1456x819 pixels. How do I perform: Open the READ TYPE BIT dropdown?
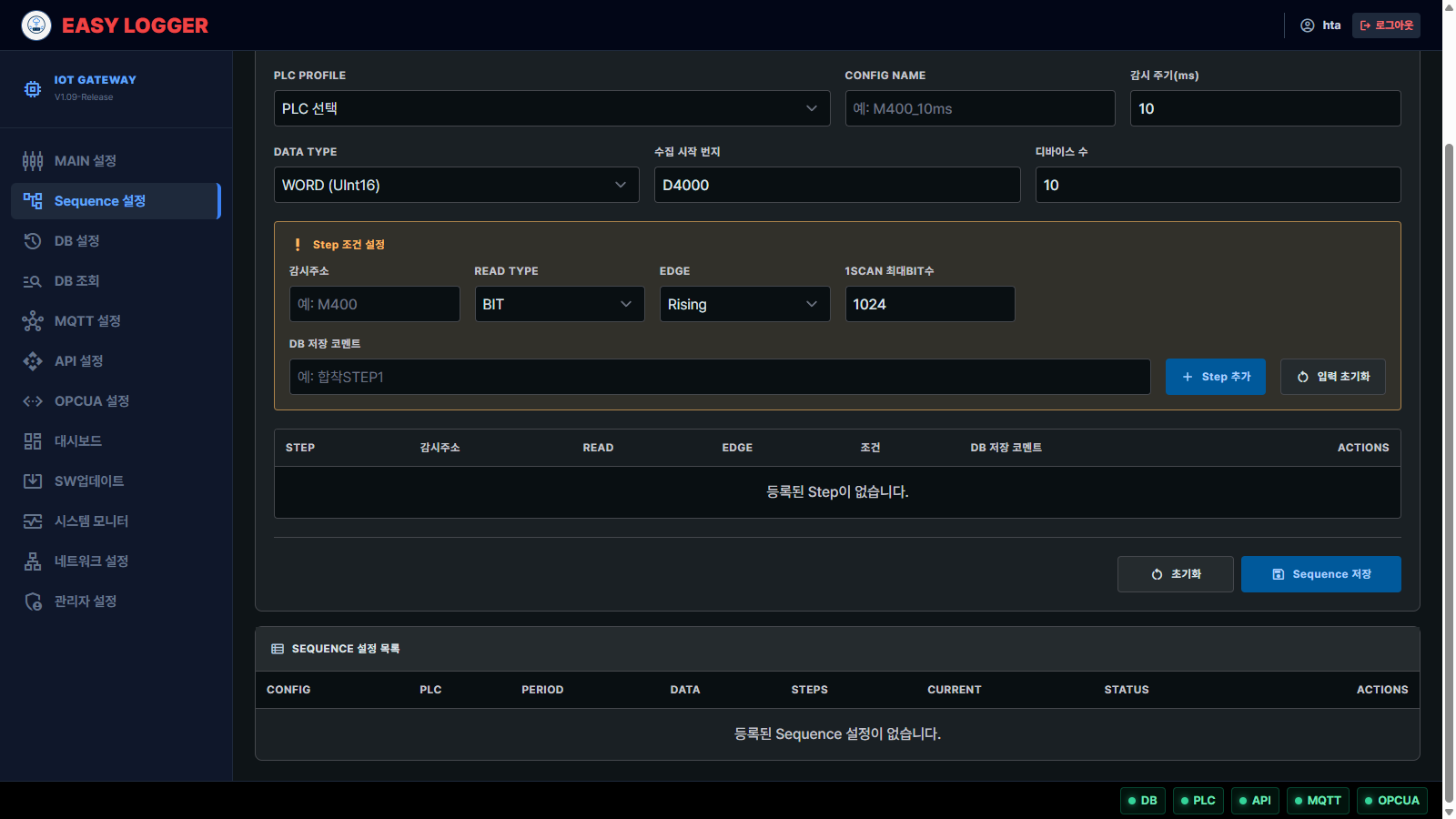(x=560, y=304)
